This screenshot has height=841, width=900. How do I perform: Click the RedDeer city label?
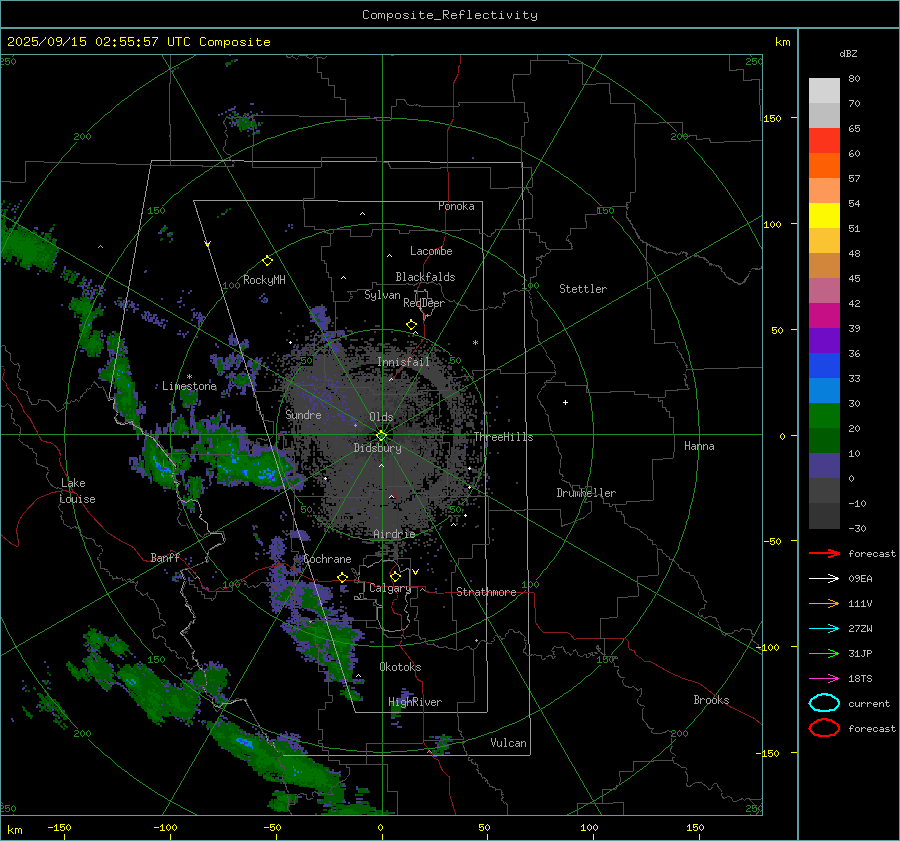click(424, 303)
